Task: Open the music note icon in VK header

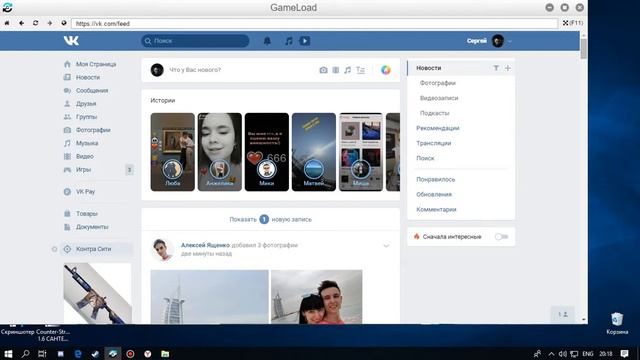Action: (x=289, y=41)
